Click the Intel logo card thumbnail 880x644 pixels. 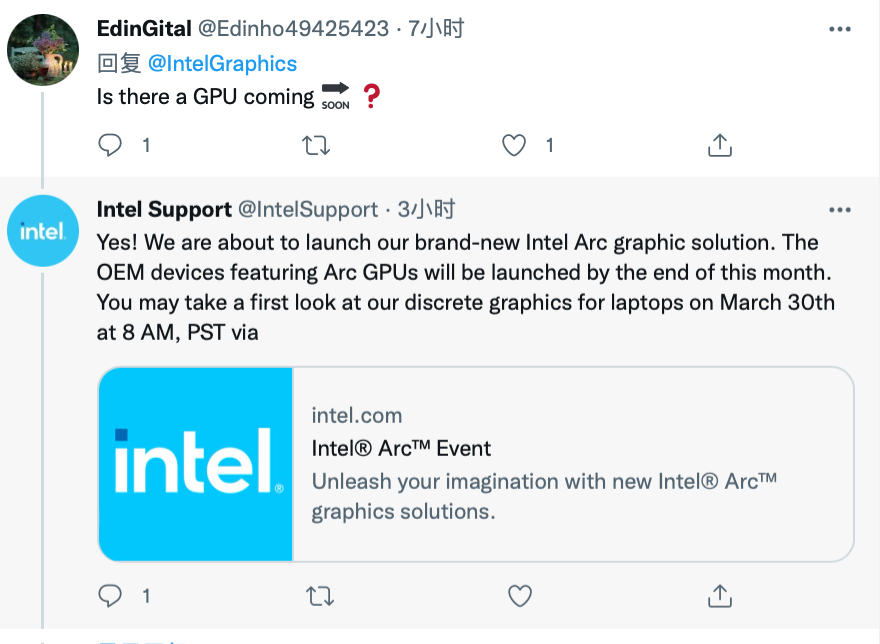(x=196, y=464)
